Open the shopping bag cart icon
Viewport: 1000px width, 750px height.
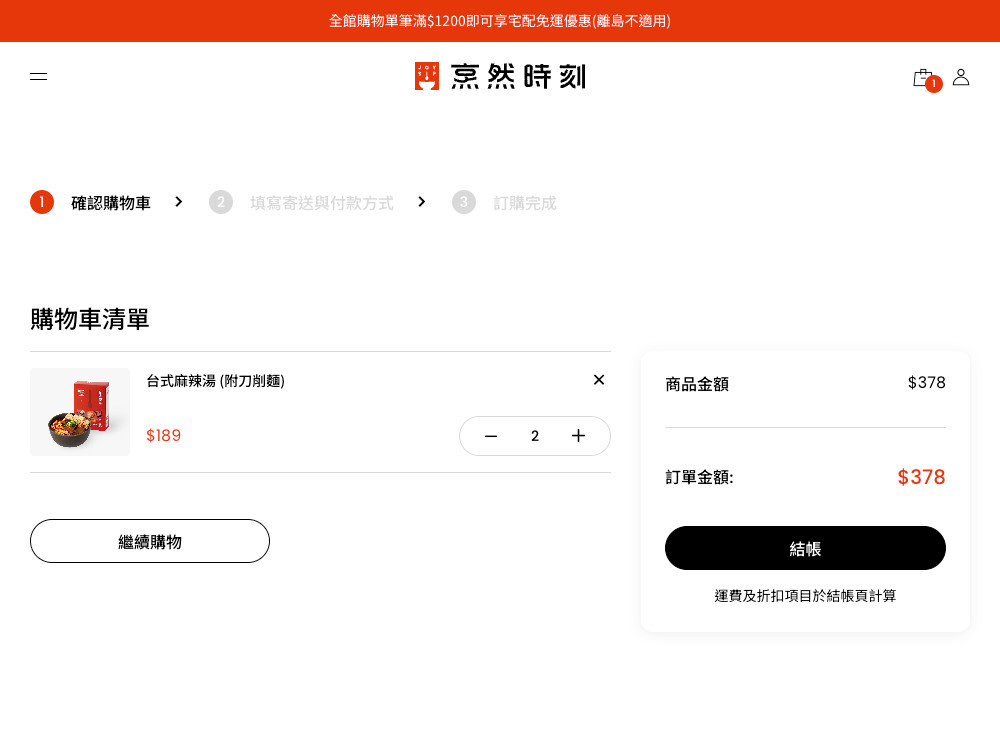pyautogui.click(x=923, y=78)
